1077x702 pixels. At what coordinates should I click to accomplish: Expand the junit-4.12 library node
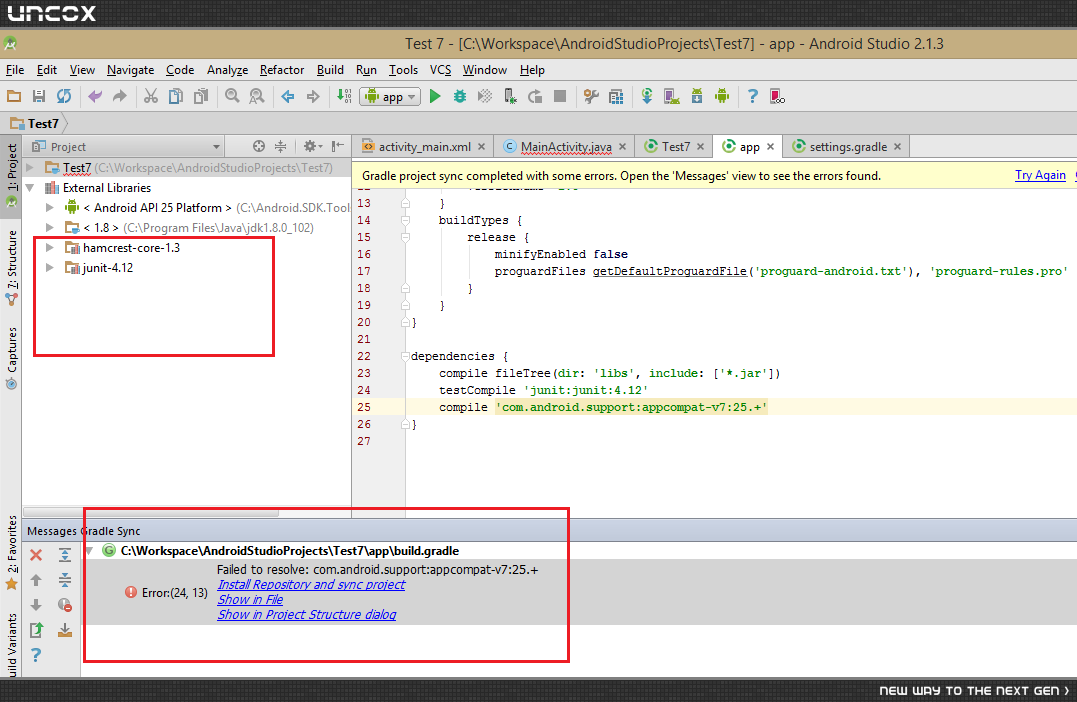(x=50, y=267)
